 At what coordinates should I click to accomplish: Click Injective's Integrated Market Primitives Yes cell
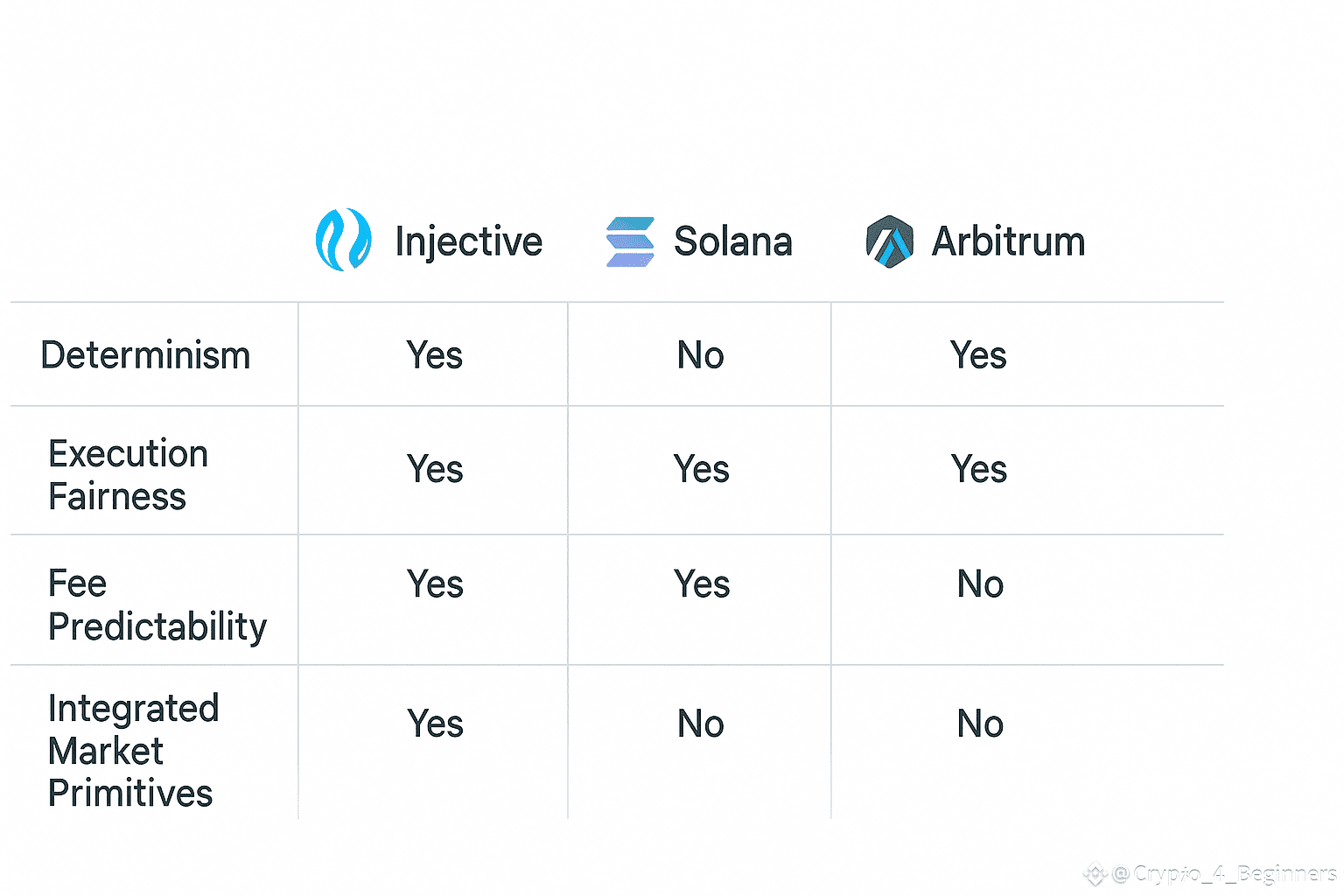tap(435, 724)
